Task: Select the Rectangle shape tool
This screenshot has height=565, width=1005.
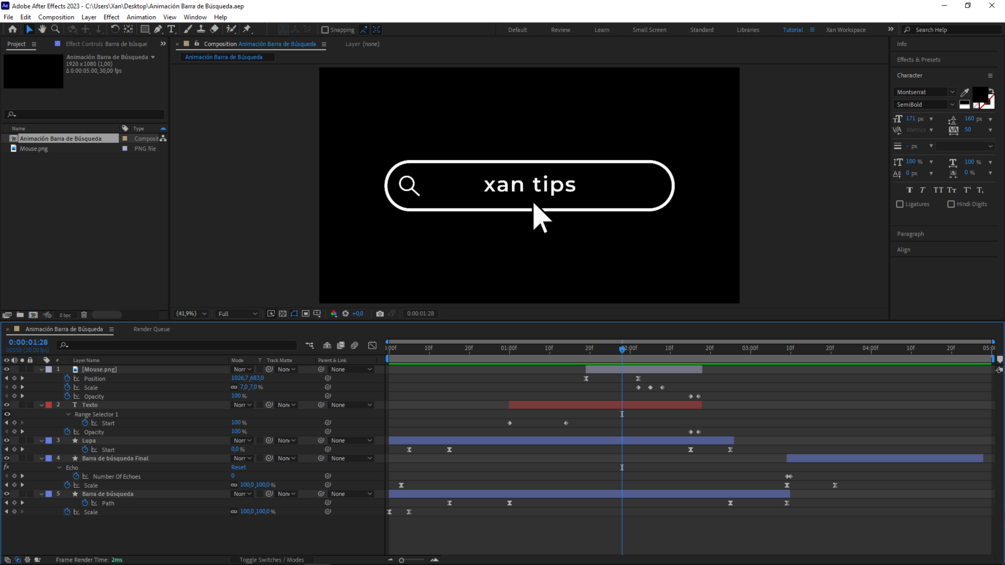Action: 145,29
